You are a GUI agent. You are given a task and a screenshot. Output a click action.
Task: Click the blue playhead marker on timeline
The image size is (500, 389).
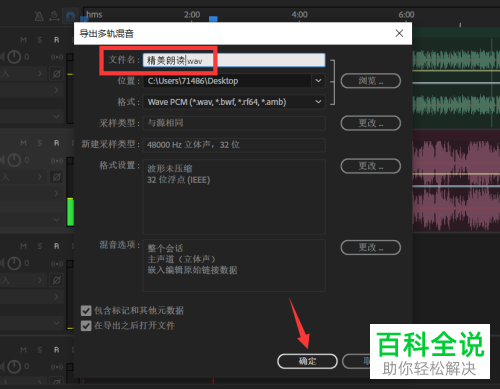213,19
